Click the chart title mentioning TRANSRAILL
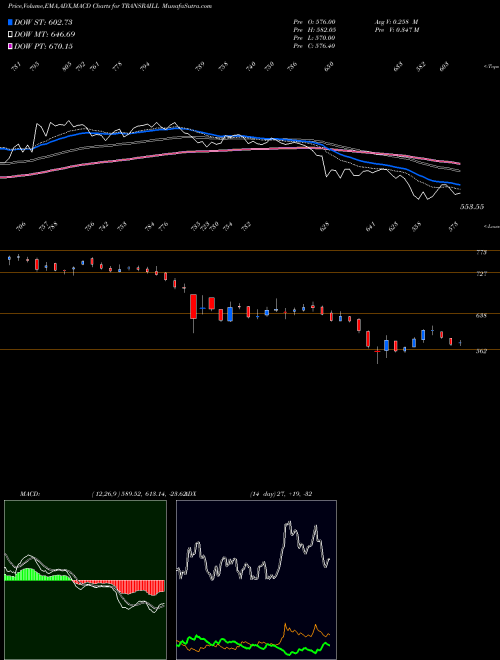 pos(109,6)
